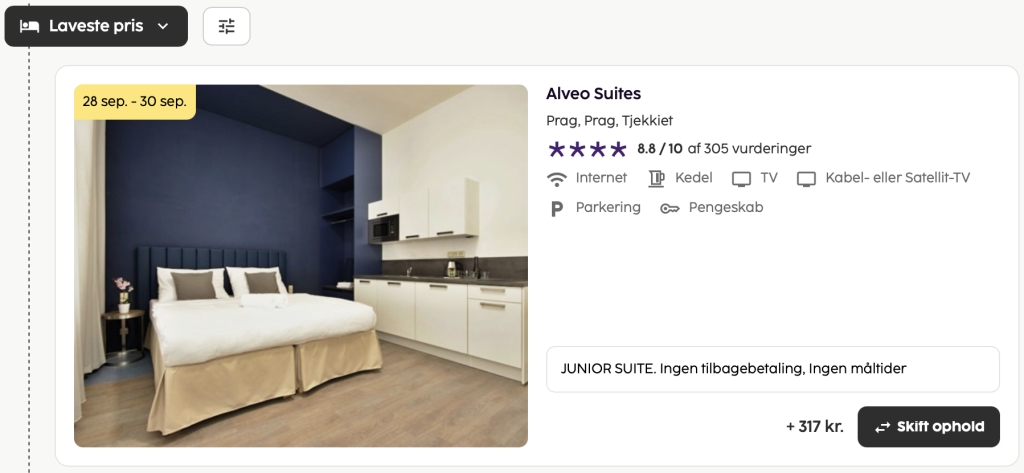
Task: Click the bed icon in sort button
Action: click(x=29, y=27)
